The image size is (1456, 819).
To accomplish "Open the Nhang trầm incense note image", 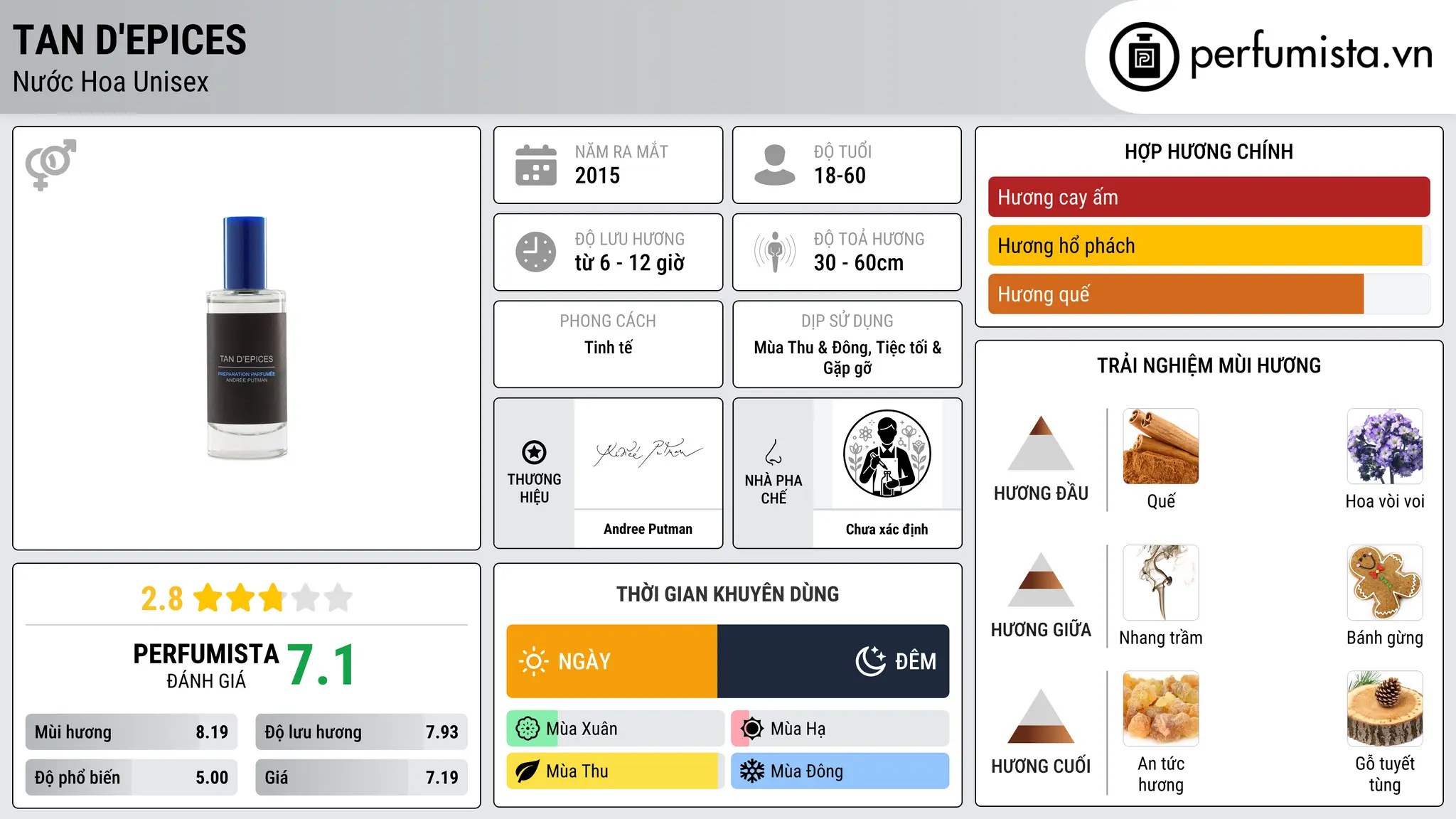I will 1161,583.
